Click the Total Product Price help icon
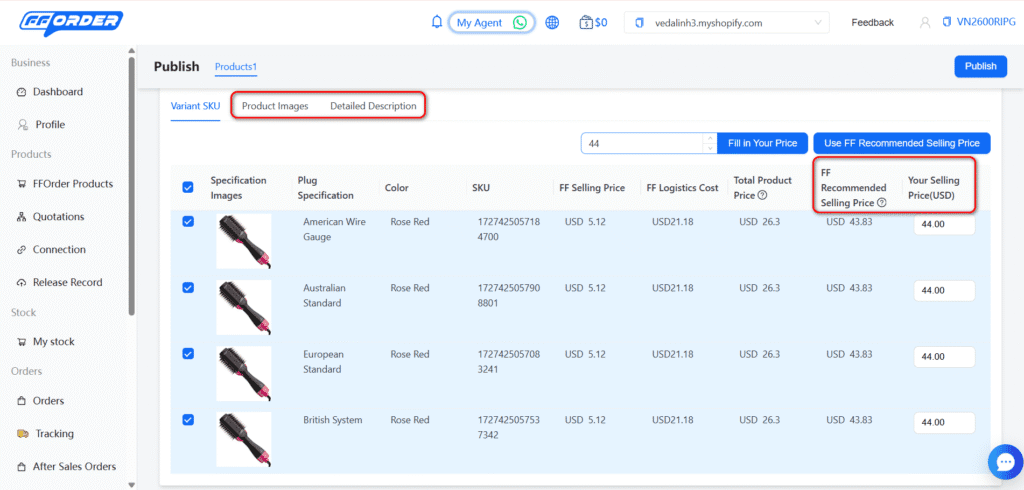Image resolution: width=1024 pixels, height=490 pixels. coord(761,195)
